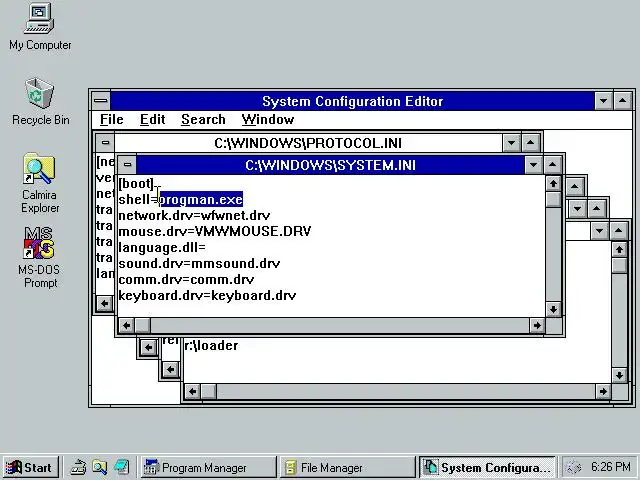Select the Calmira Explorer shortcut icon
The height and width of the screenshot is (480, 640).
click(x=40, y=183)
